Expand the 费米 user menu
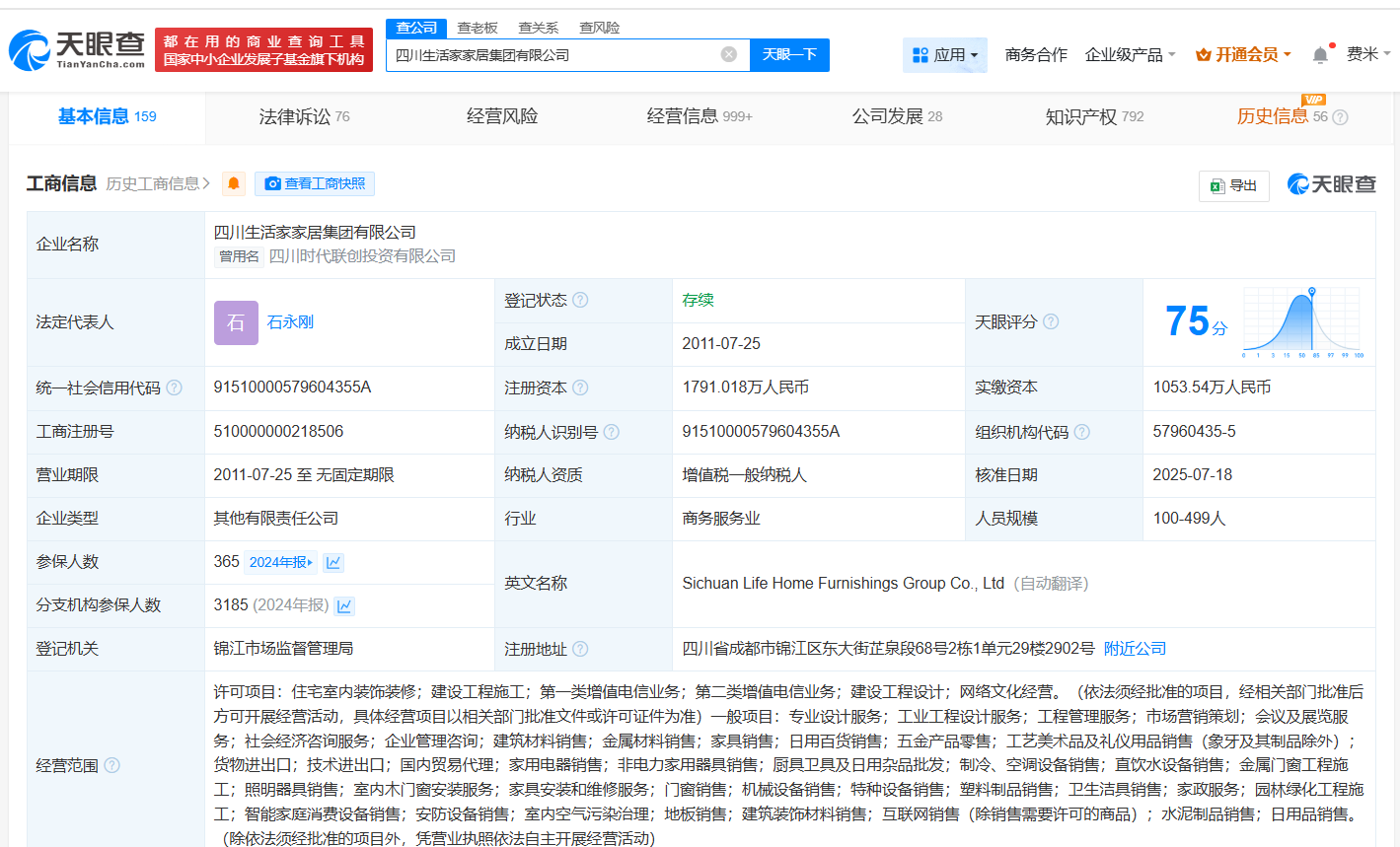This screenshot has width=1400, height=847. [x=1368, y=54]
